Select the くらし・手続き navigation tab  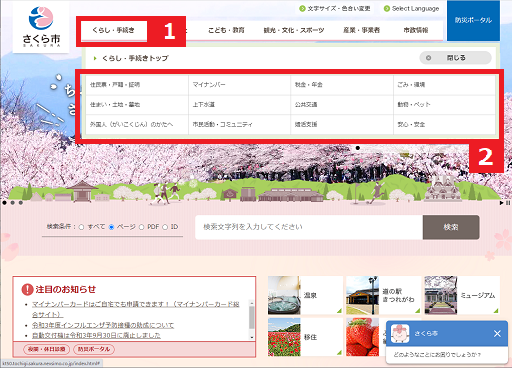[113, 30]
